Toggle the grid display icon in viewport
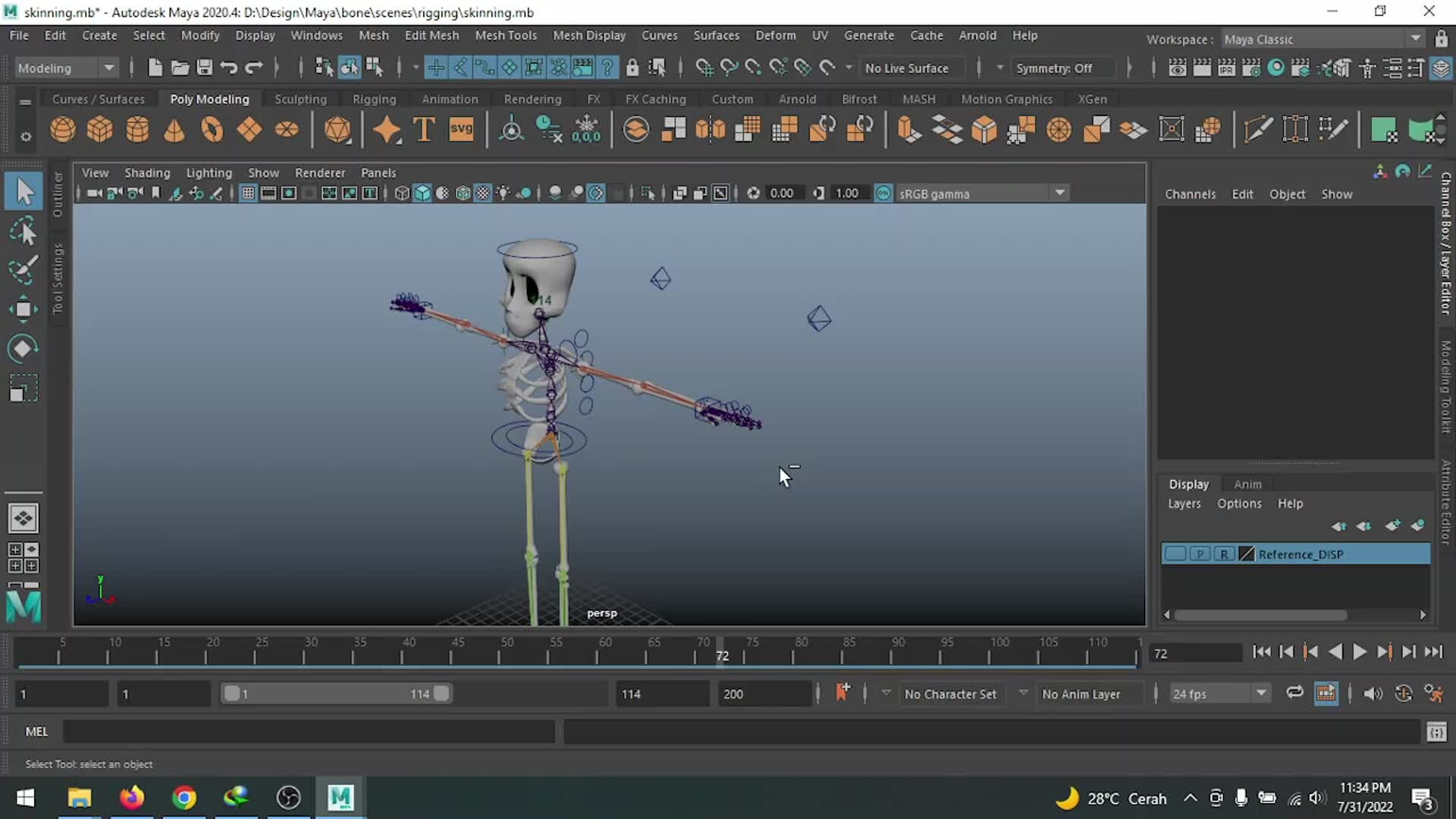This screenshot has width=1456, height=819. coord(248,193)
